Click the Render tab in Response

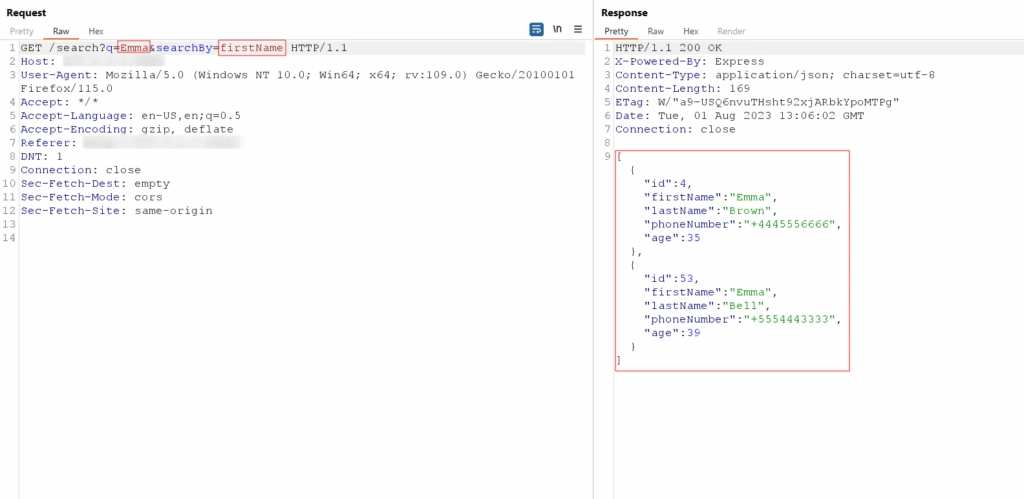(731, 31)
